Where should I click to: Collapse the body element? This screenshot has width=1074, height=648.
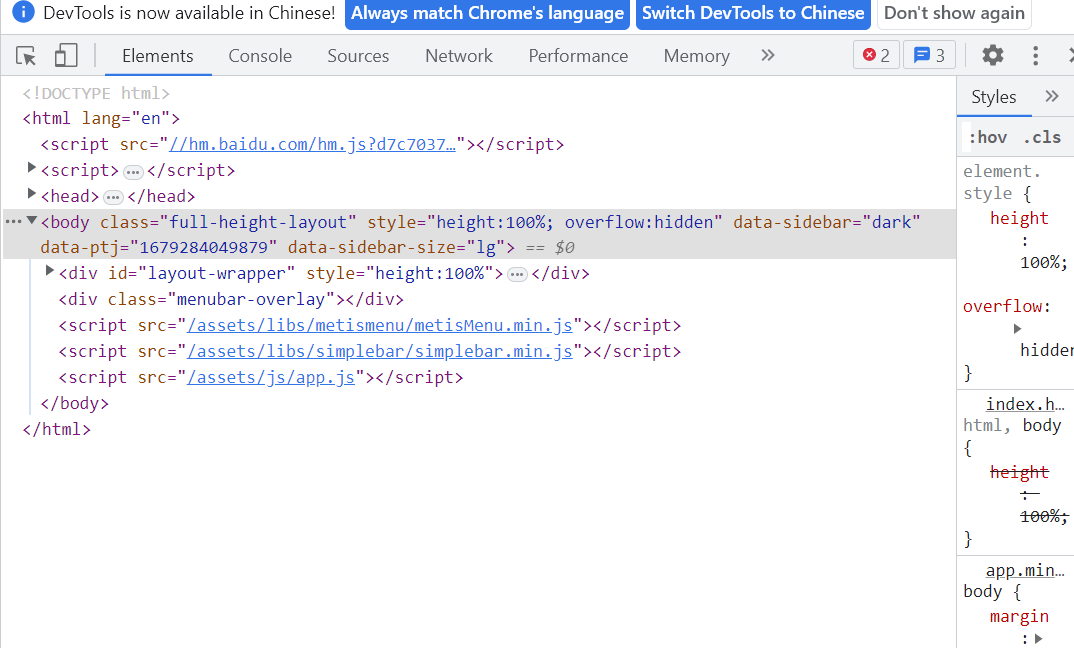coord(32,220)
